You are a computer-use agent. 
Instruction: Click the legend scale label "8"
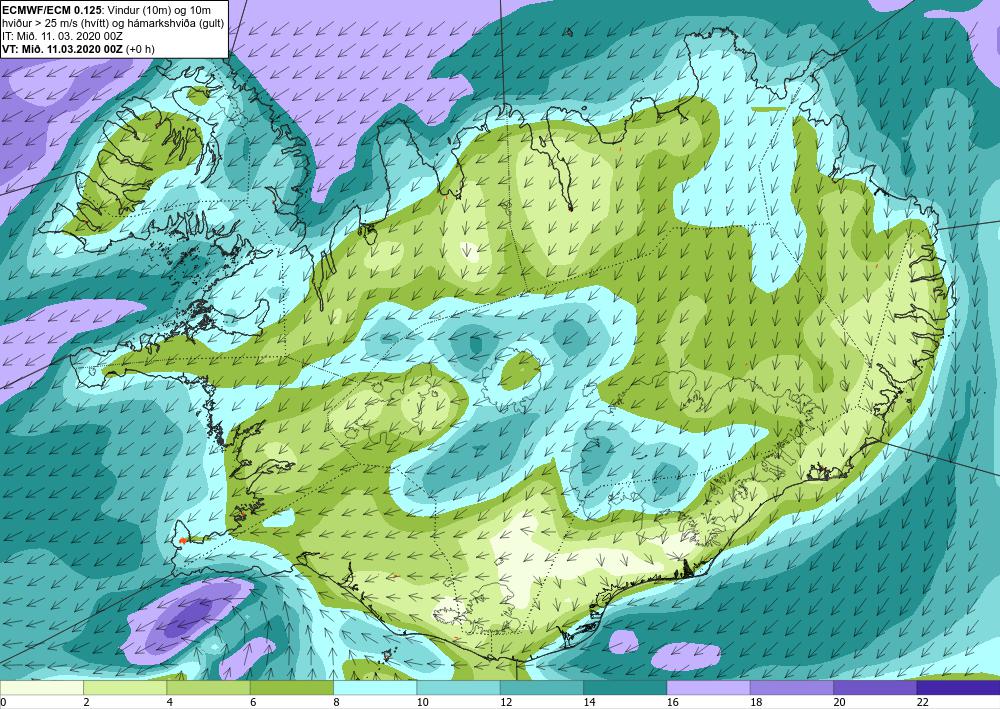(x=336, y=702)
